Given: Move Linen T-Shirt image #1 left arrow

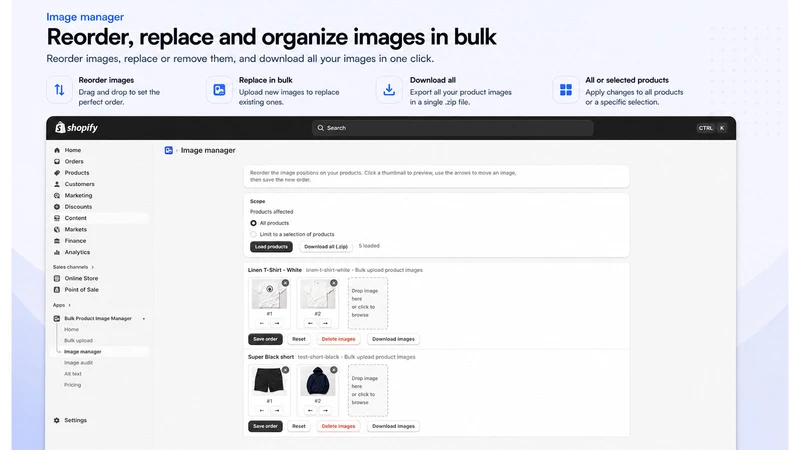Looking at the screenshot, I should [x=262, y=323].
